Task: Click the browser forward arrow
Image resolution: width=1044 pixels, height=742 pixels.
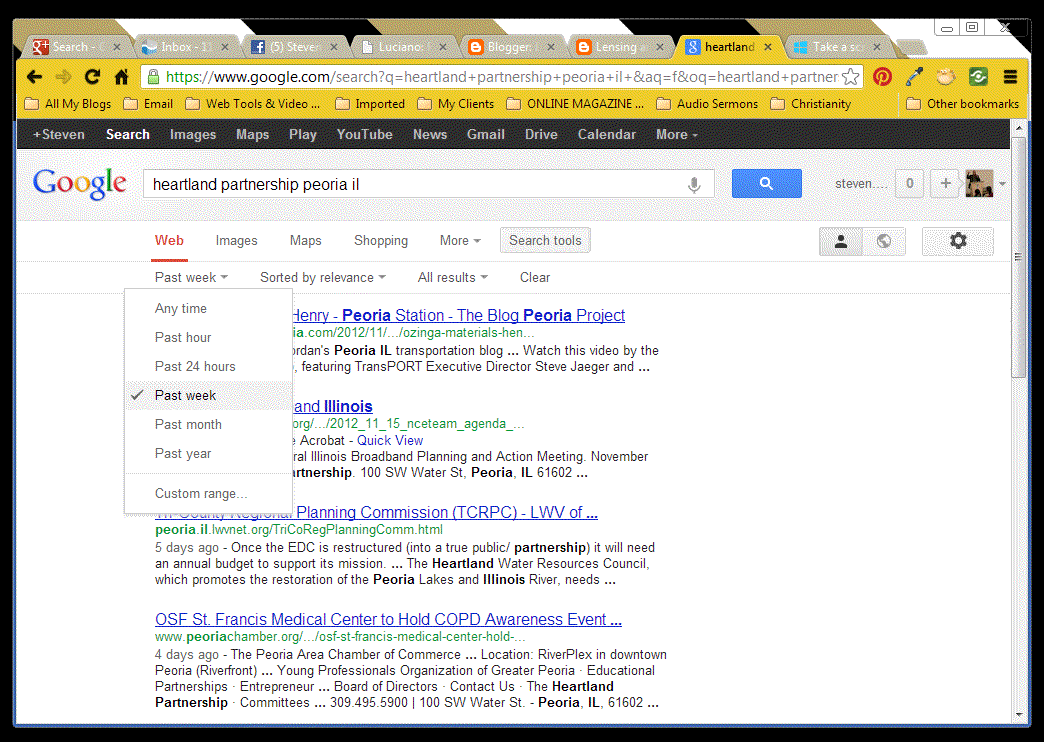Action: click(x=63, y=77)
